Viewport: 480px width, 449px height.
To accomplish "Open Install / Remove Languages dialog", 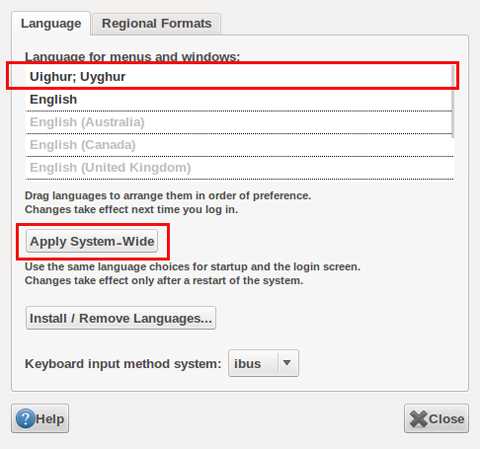I will point(121,318).
